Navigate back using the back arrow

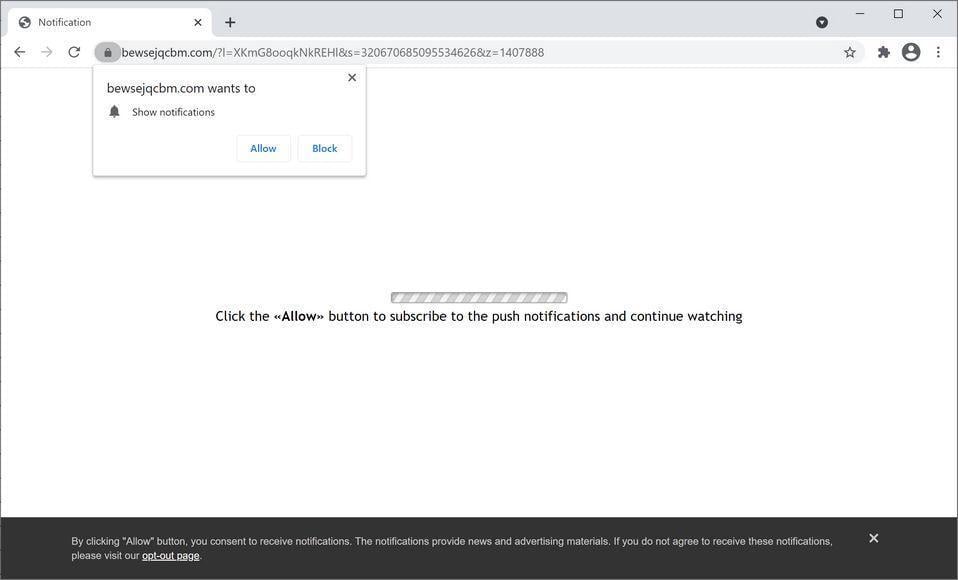click(19, 51)
